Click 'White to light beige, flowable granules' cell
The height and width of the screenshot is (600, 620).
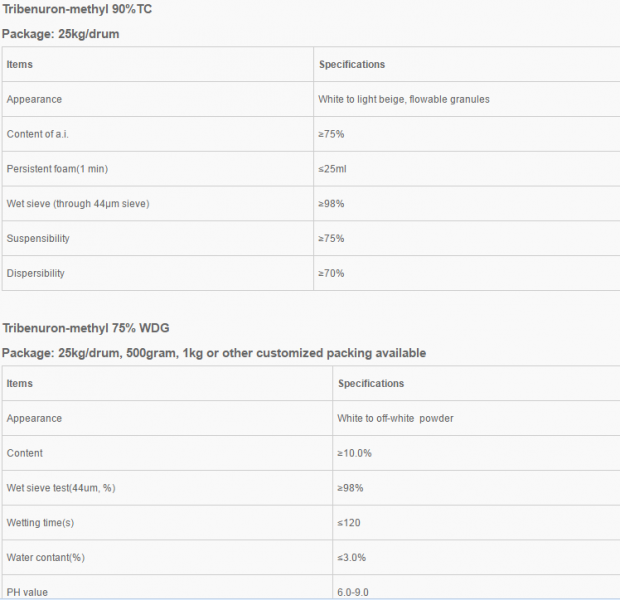[467, 99]
